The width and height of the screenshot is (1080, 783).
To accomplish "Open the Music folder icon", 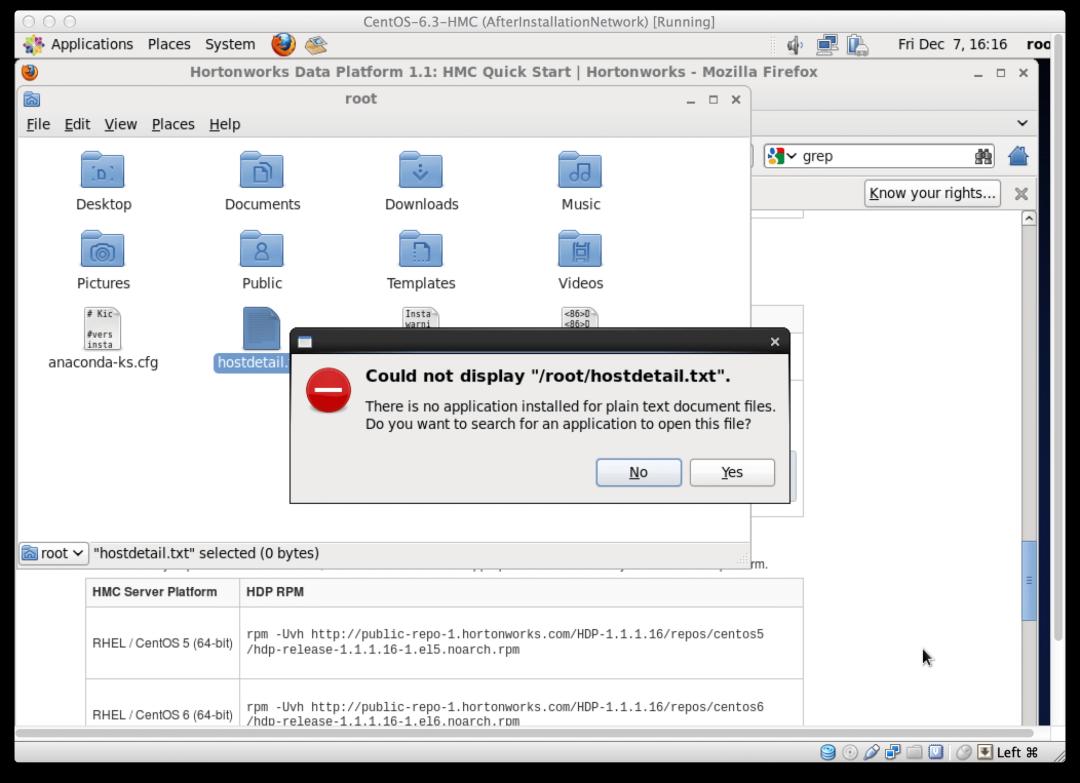I will pyautogui.click(x=580, y=171).
